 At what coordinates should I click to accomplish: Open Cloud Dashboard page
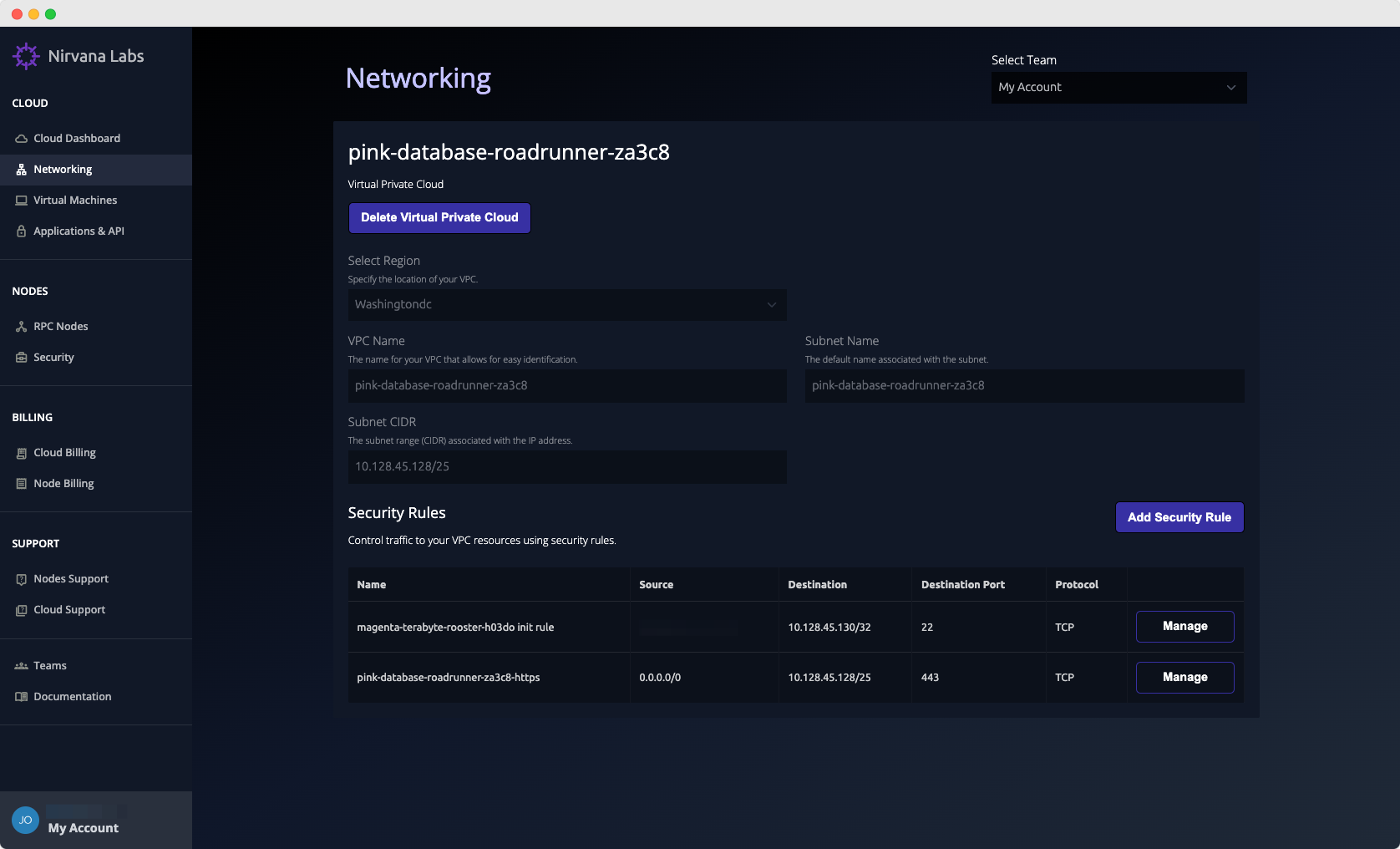tap(96, 139)
